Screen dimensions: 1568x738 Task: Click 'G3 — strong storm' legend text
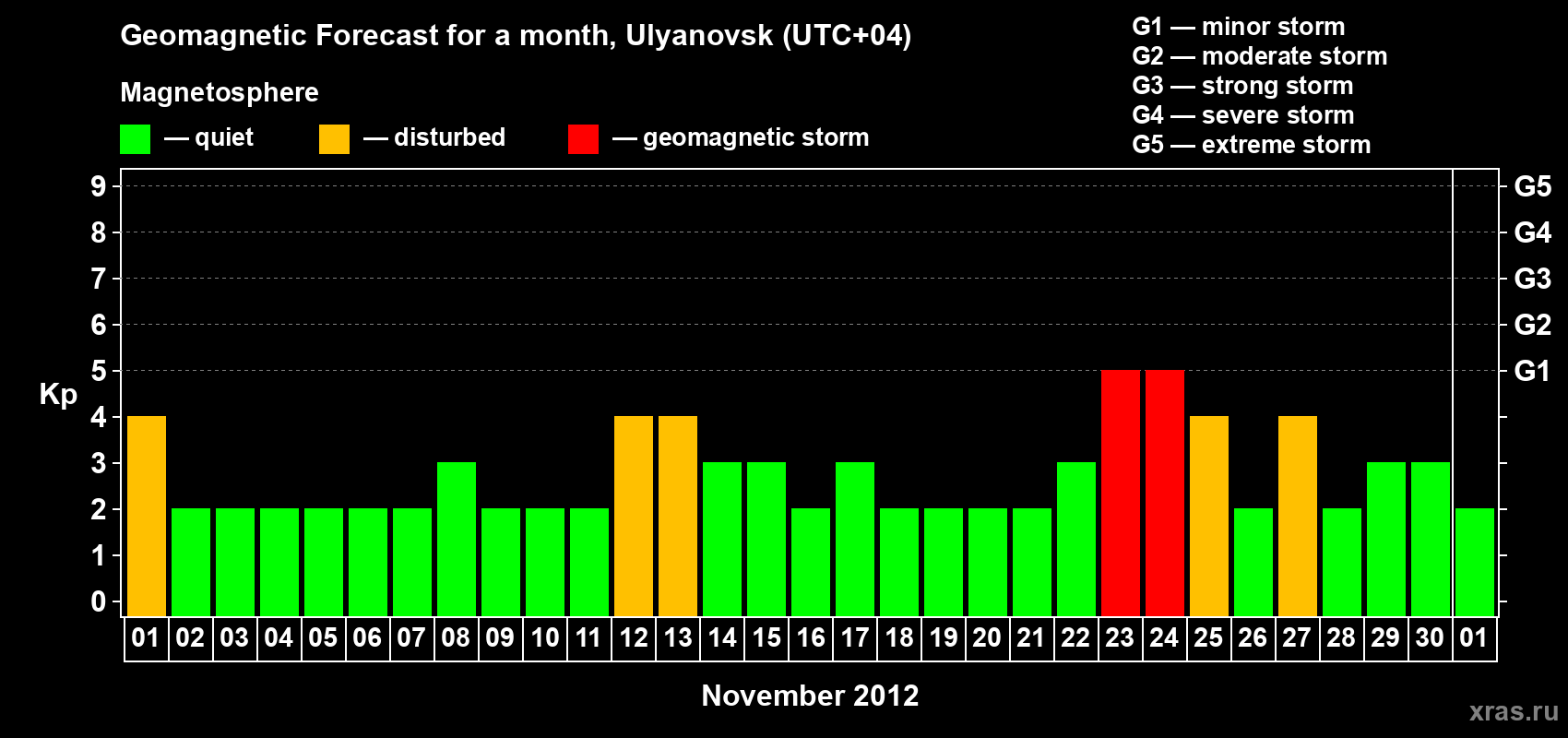coord(1242,86)
